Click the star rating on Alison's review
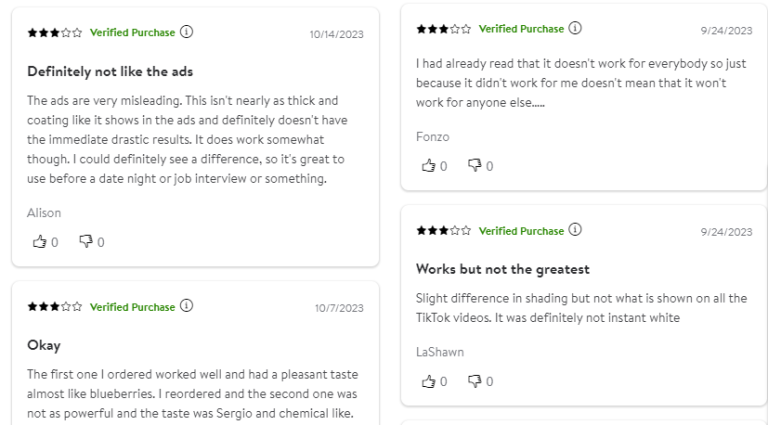This screenshot has width=768, height=425. pyautogui.click(x=55, y=33)
